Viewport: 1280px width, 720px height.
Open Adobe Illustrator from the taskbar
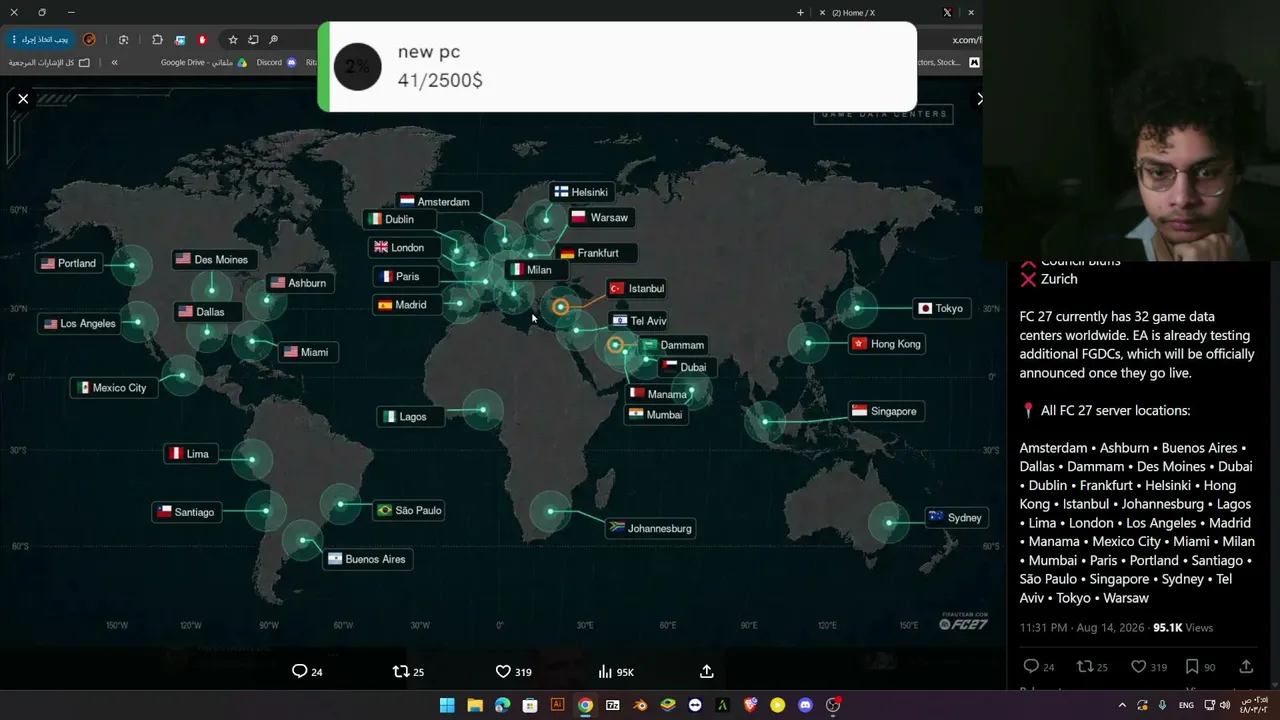click(x=558, y=705)
